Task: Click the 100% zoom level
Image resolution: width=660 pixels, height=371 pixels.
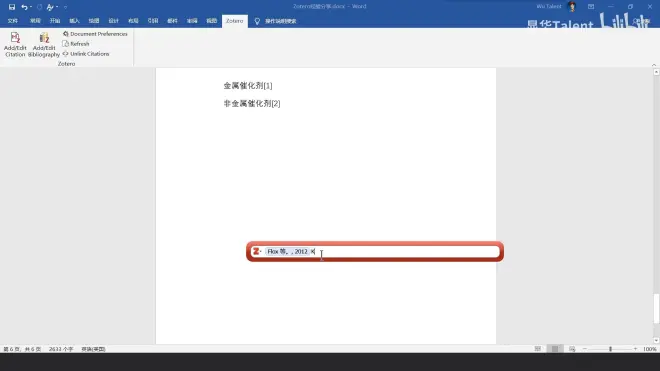Action: tap(649, 349)
